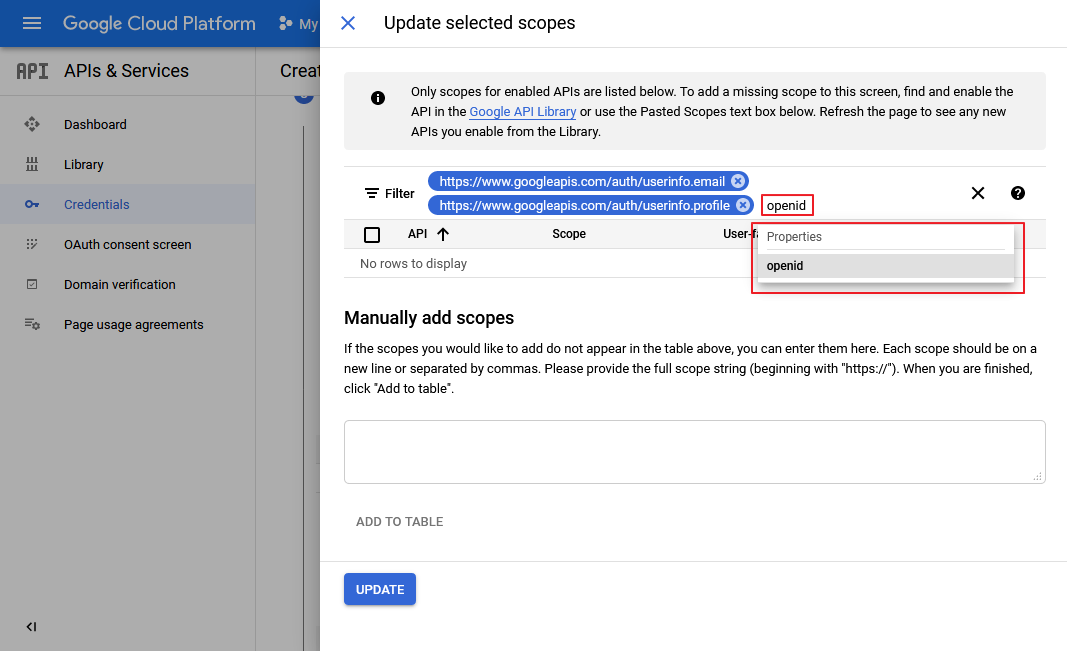Open OAuth consent screen in the sidebar
1067x651 pixels.
coord(127,245)
